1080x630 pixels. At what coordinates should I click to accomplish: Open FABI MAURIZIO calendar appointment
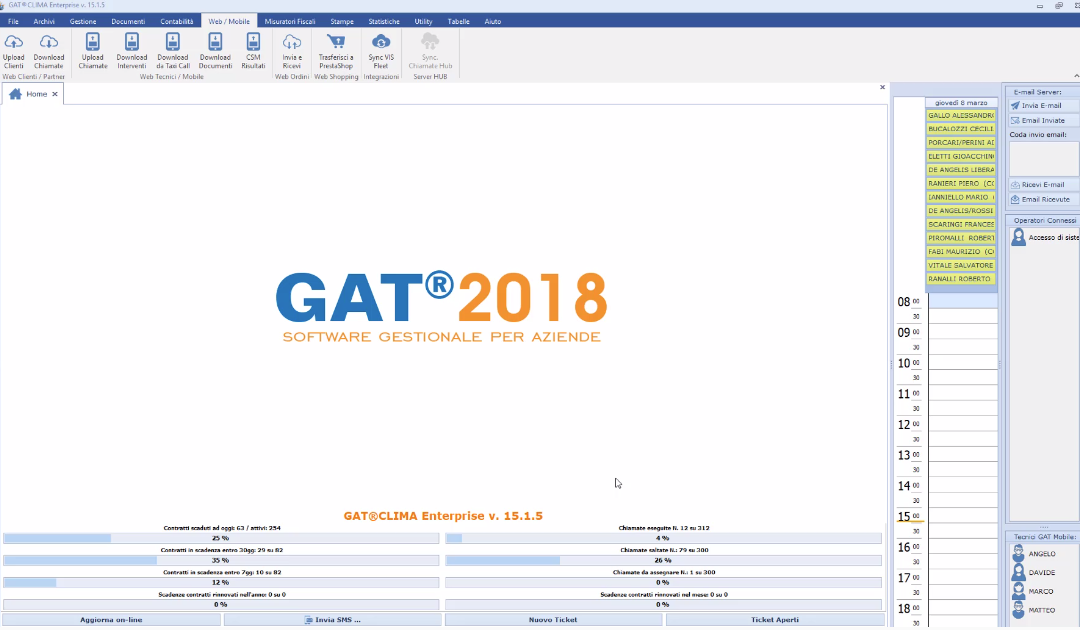tap(961, 252)
